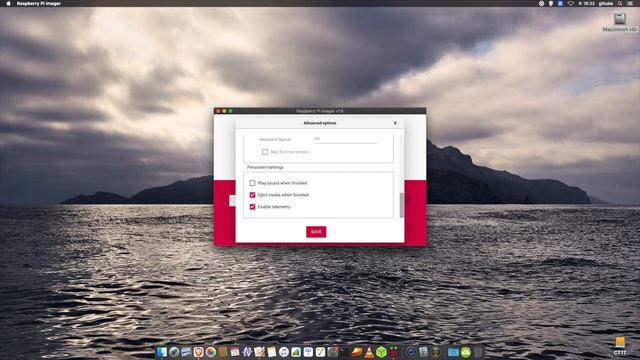Disable the Enable telemetry checkbox

point(252,207)
